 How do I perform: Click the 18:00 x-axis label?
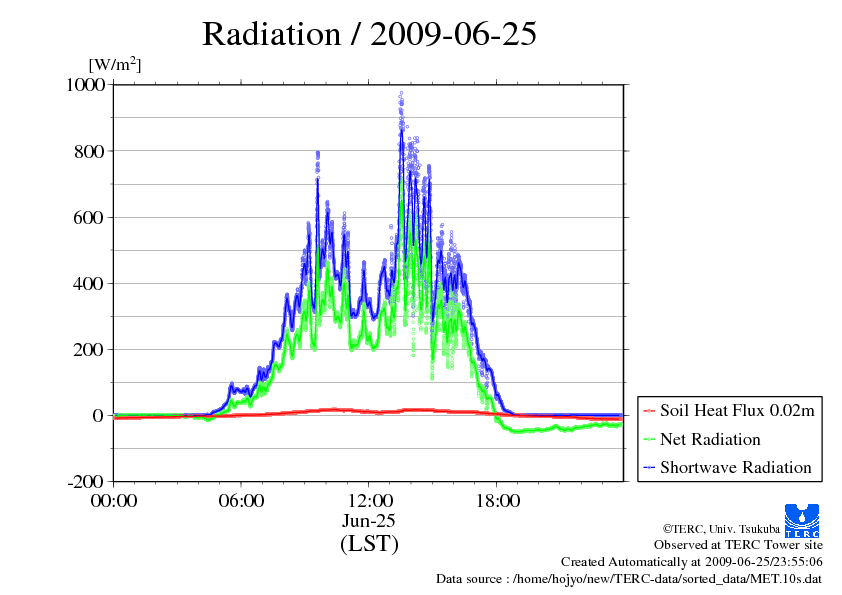497,501
